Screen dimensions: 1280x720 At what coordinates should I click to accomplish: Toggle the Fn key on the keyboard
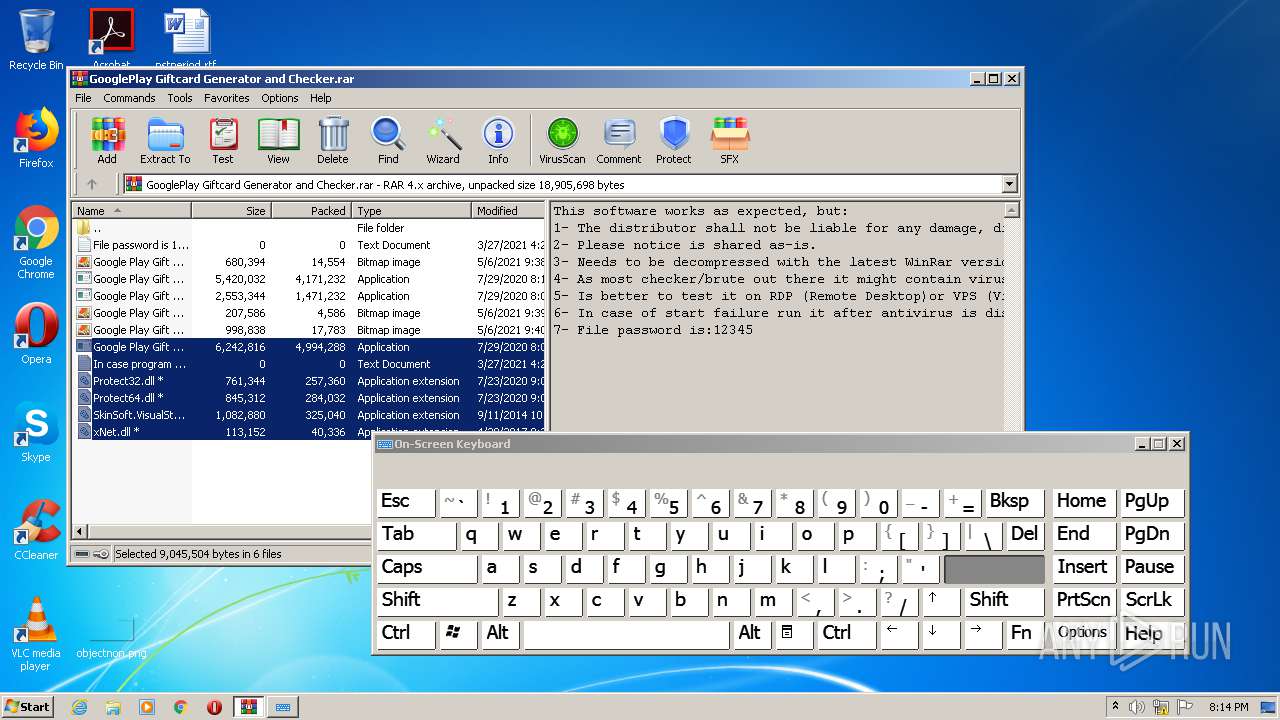coord(1026,634)
